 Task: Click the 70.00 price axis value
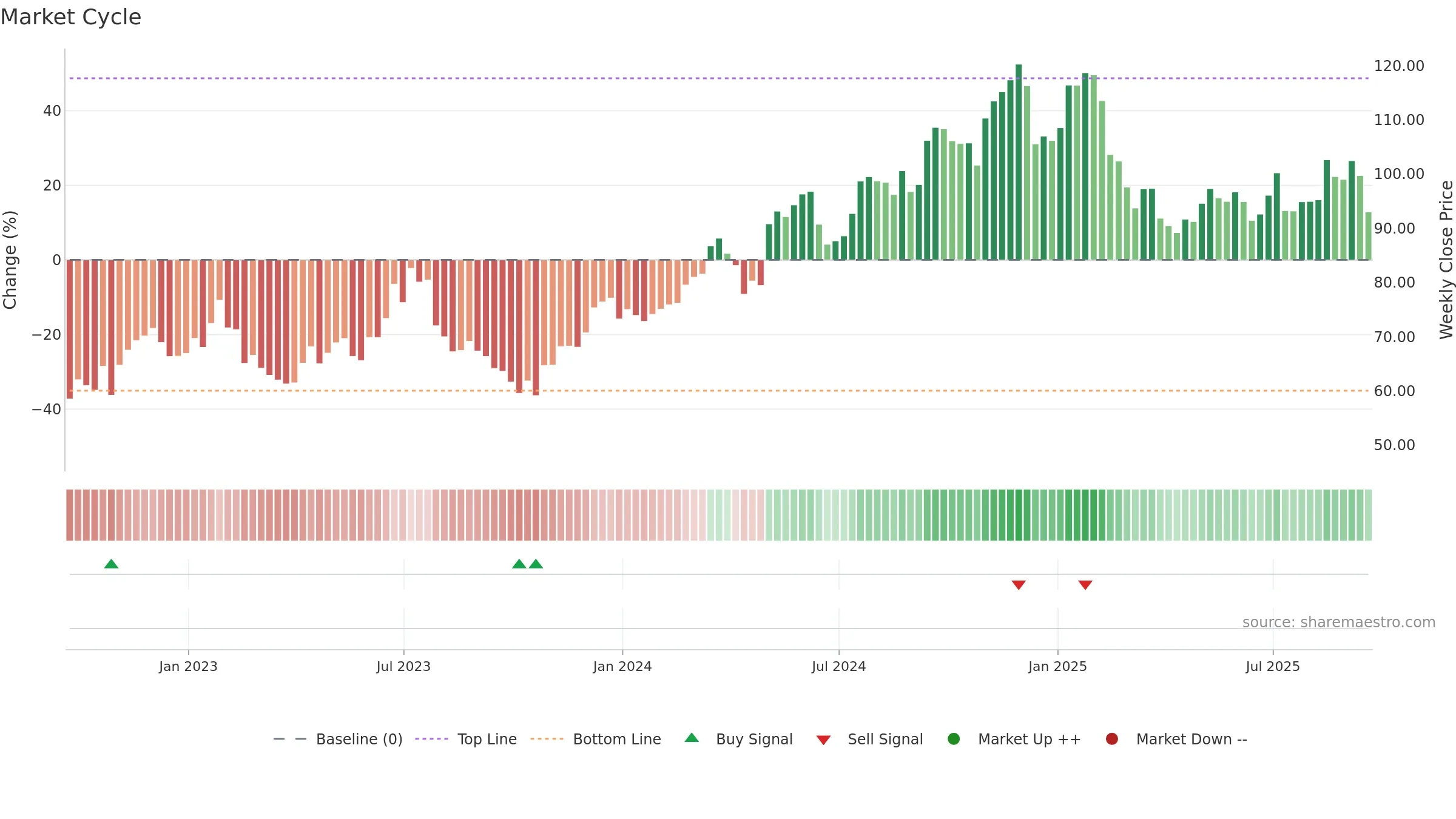[1394, 337]
